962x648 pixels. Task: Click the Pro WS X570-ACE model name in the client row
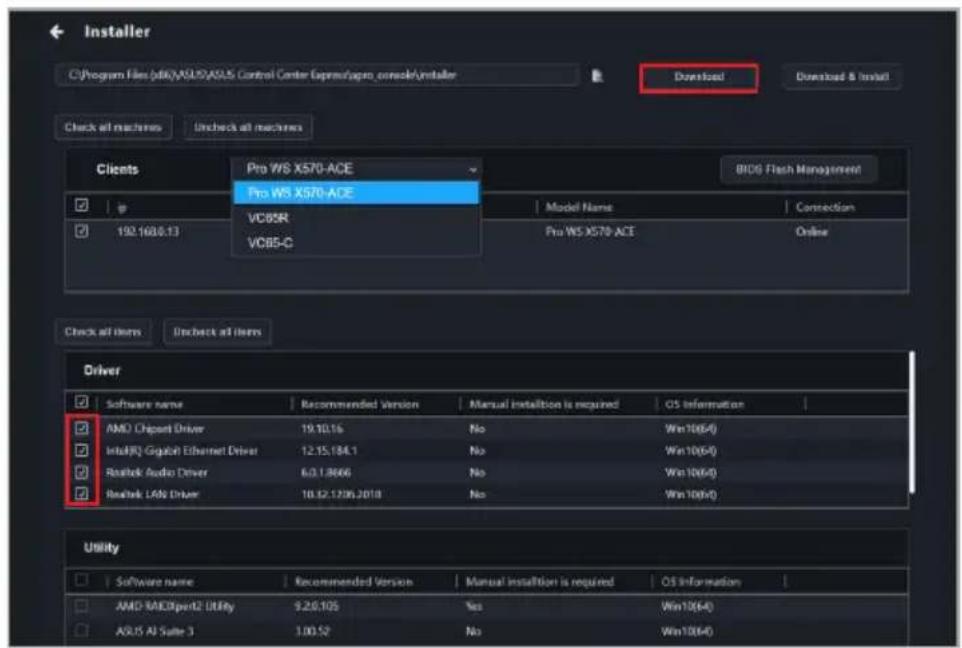590,232
